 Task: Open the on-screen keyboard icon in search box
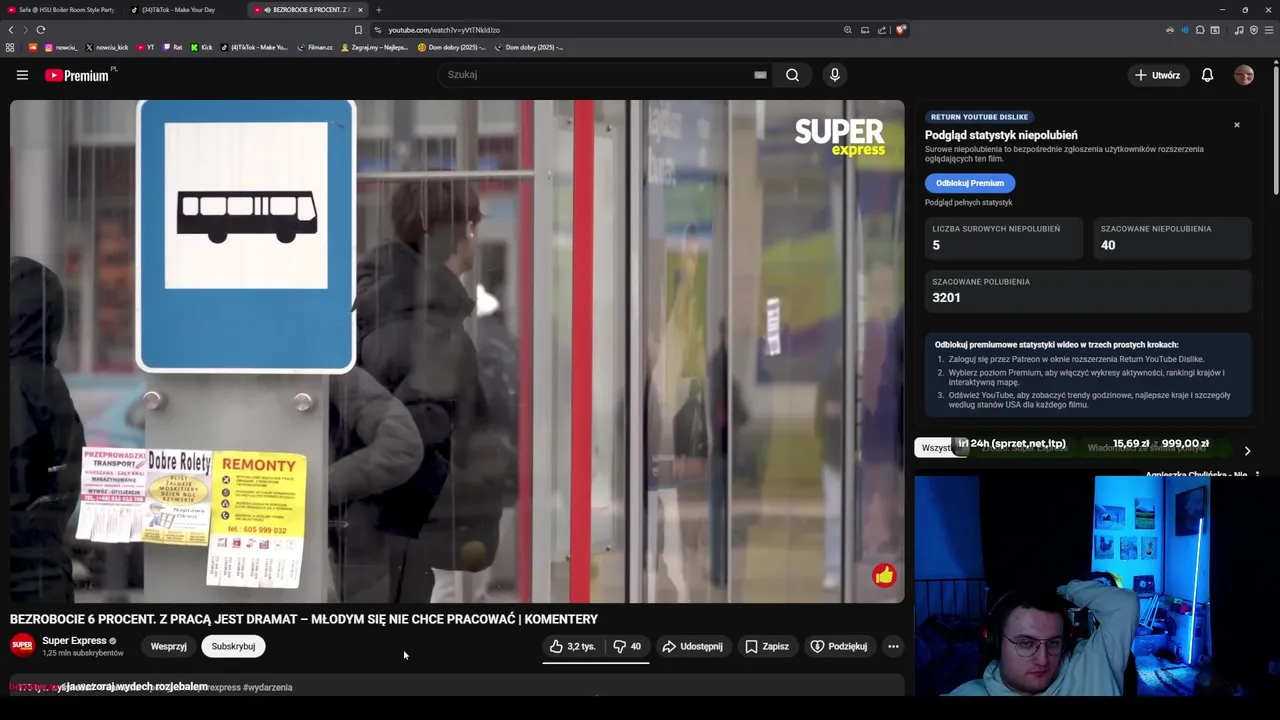pos(760,75)
